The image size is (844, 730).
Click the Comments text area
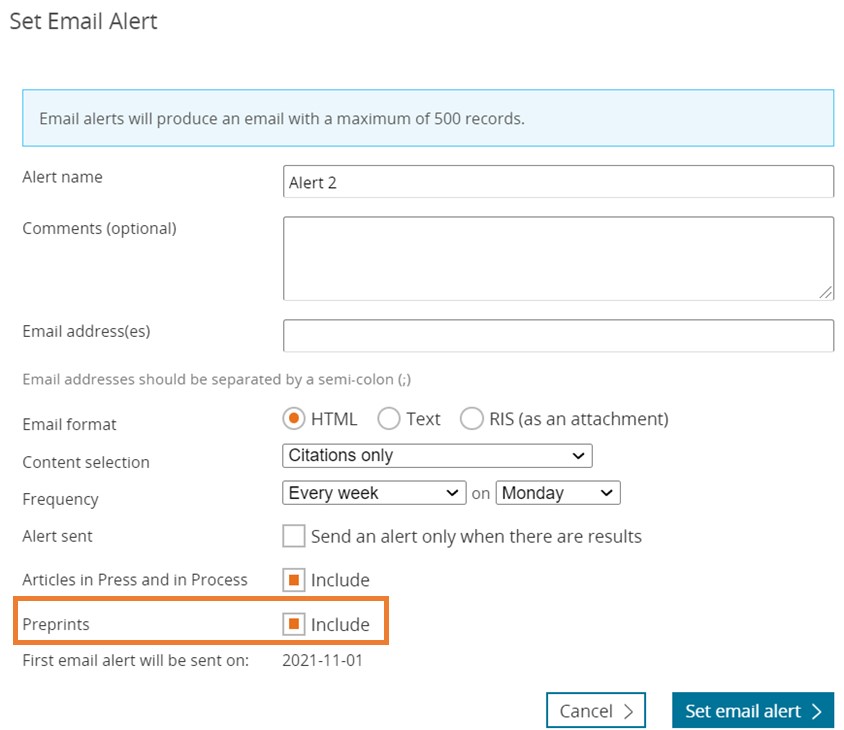pyautogui.click(x=558, y=258)
